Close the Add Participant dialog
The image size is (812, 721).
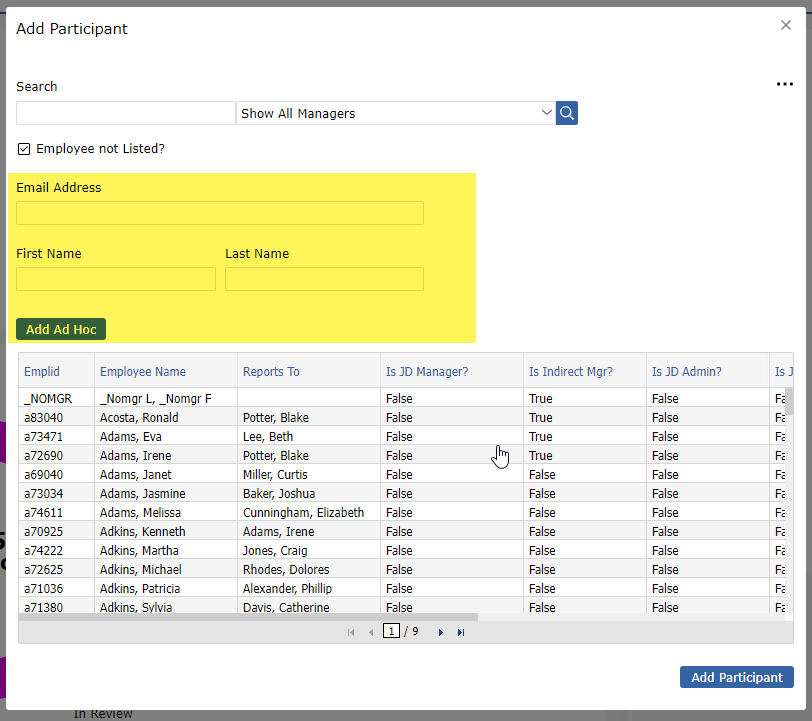786,26
